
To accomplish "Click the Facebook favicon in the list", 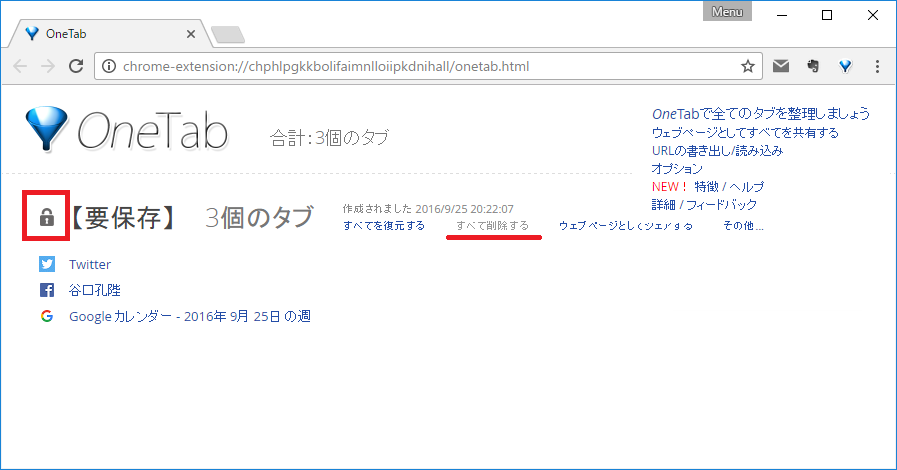I will [47, 290].
